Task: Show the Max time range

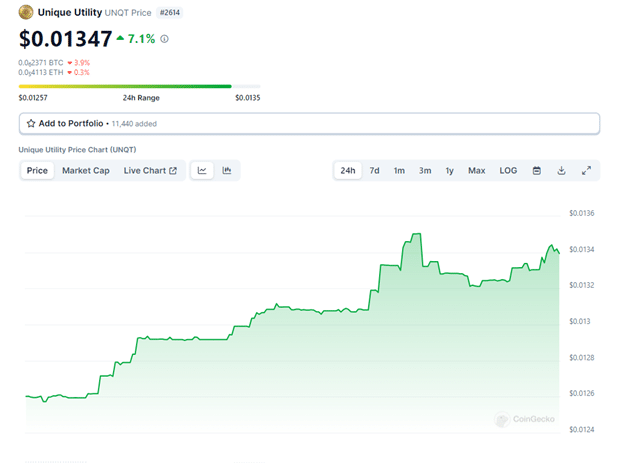Action: tap(477, 171)
